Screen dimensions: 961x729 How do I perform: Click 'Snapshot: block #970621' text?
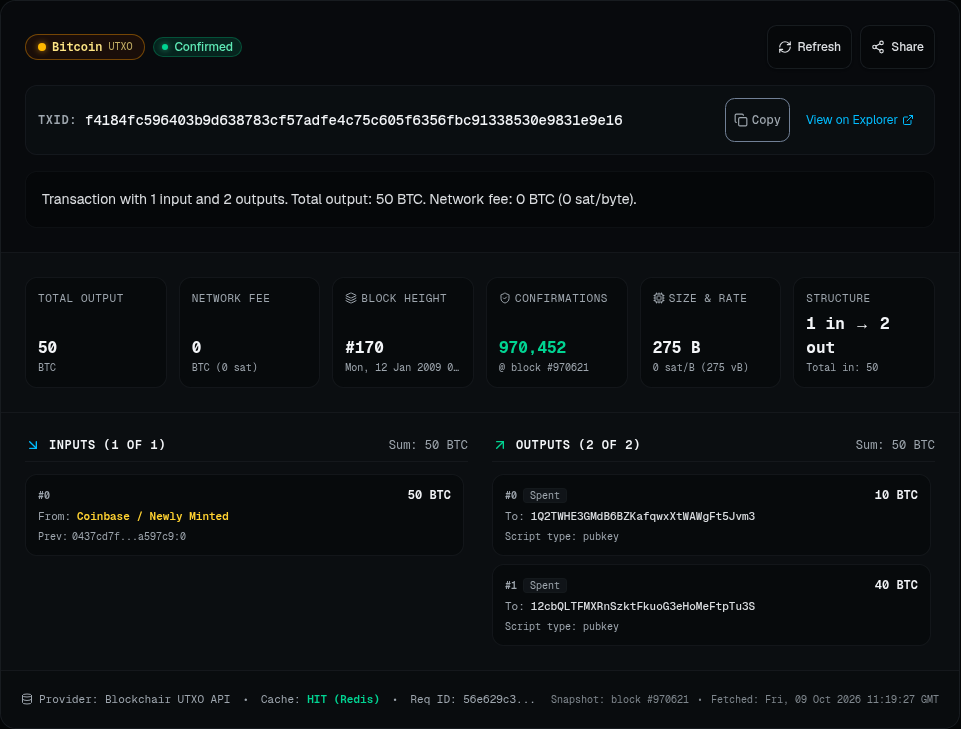pos(620,699)
